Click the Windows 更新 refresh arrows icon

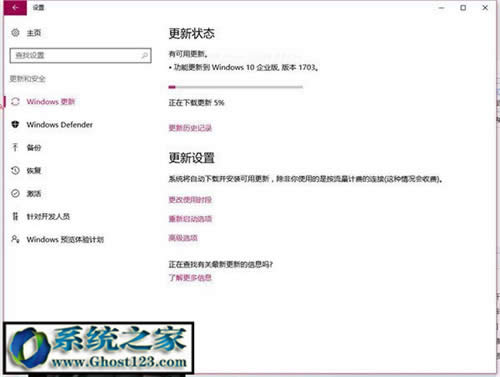click(x=15, y=101)
